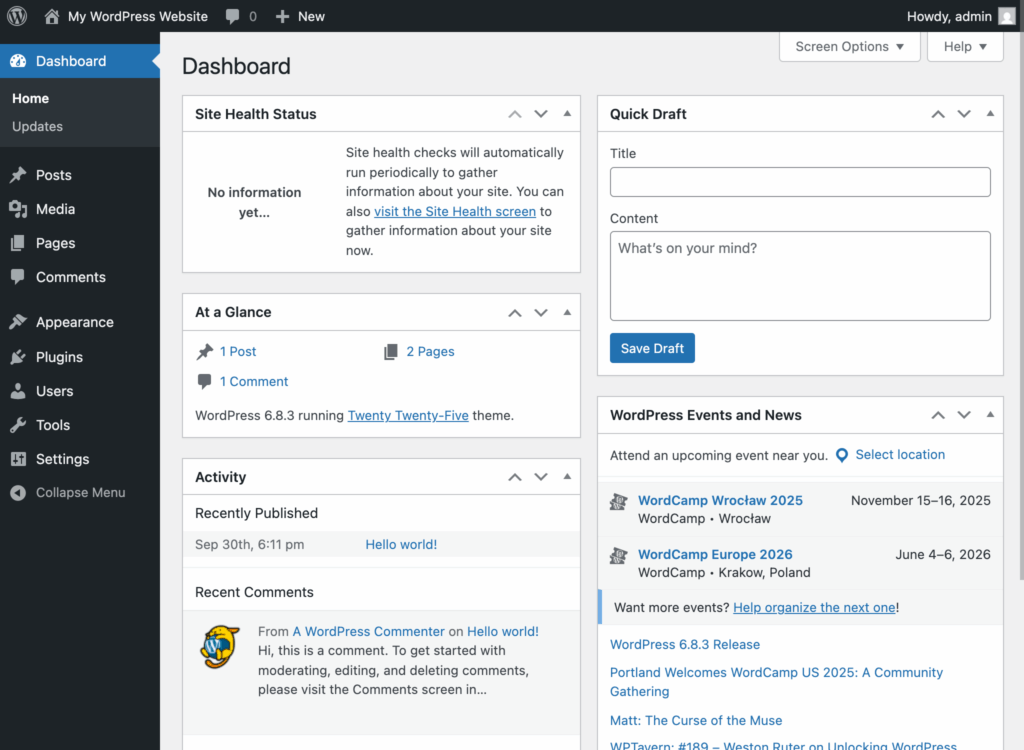The width and height of the screenshot is (1024, 750).
Task: Collapse the Site Health Status panel
Action: (x=567, y=113)
